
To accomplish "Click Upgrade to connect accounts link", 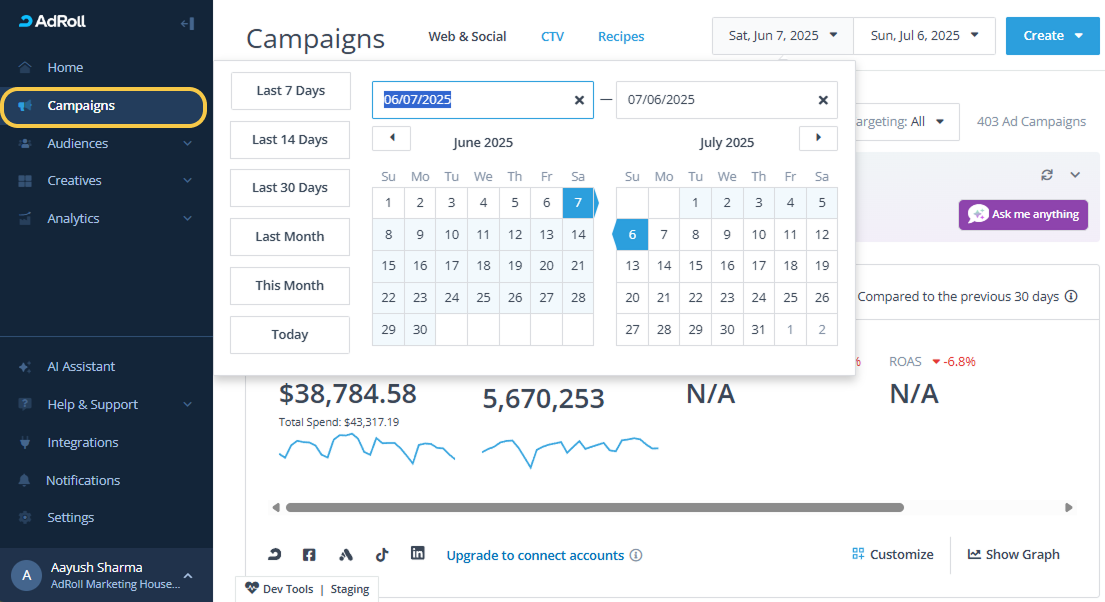I will click(535, 555).
